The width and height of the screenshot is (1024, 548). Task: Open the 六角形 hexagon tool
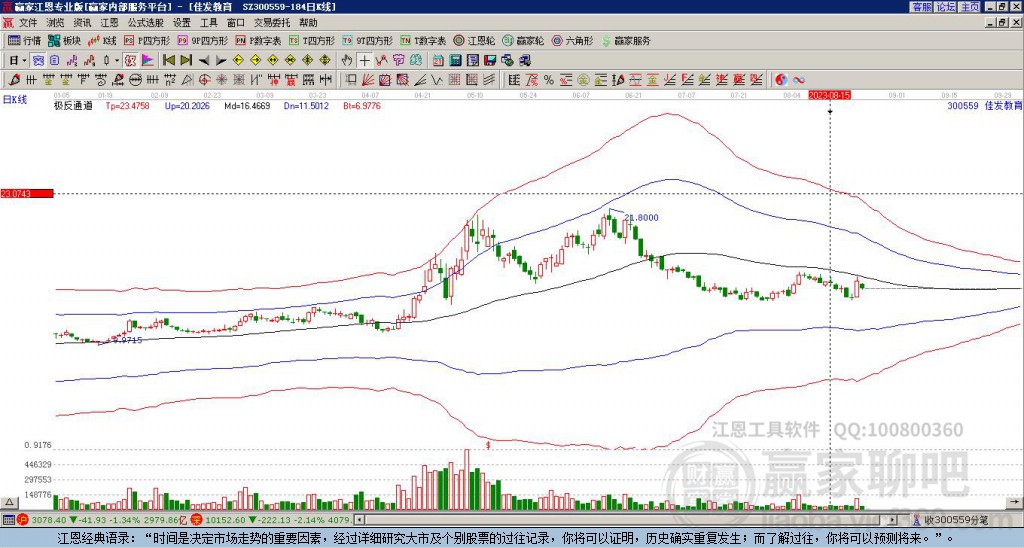coord(573,40)
